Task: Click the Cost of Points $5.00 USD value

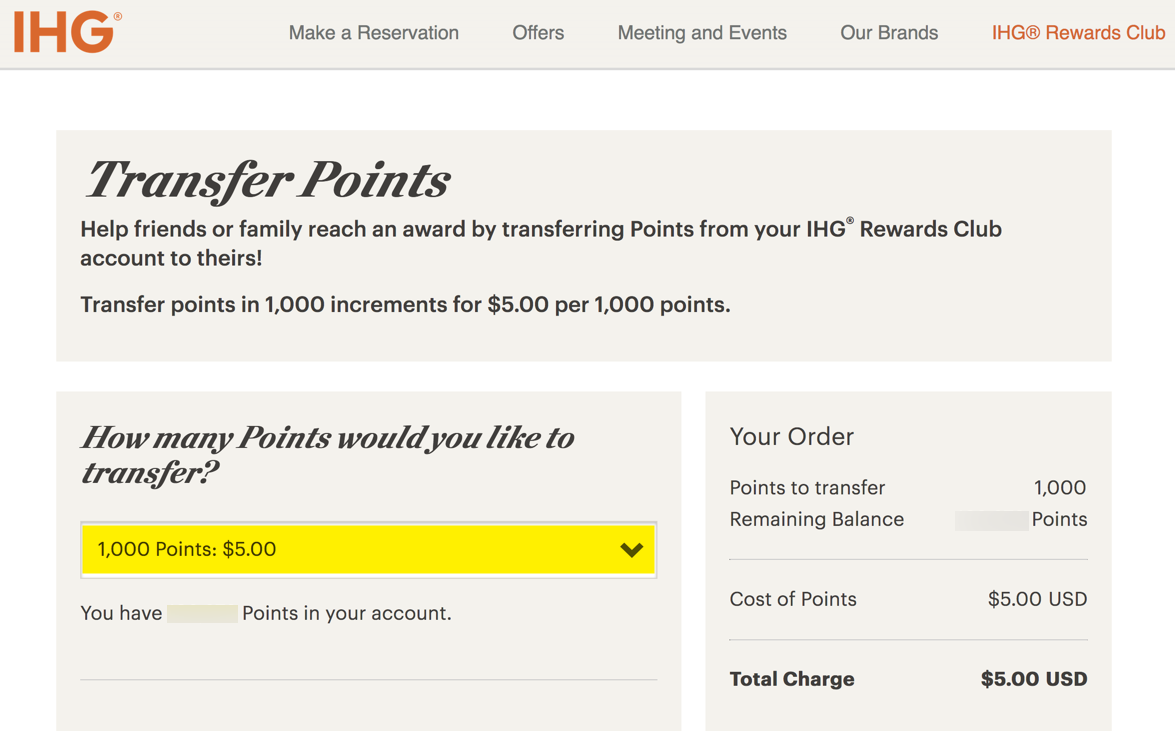Action: tap(1037, 599)
